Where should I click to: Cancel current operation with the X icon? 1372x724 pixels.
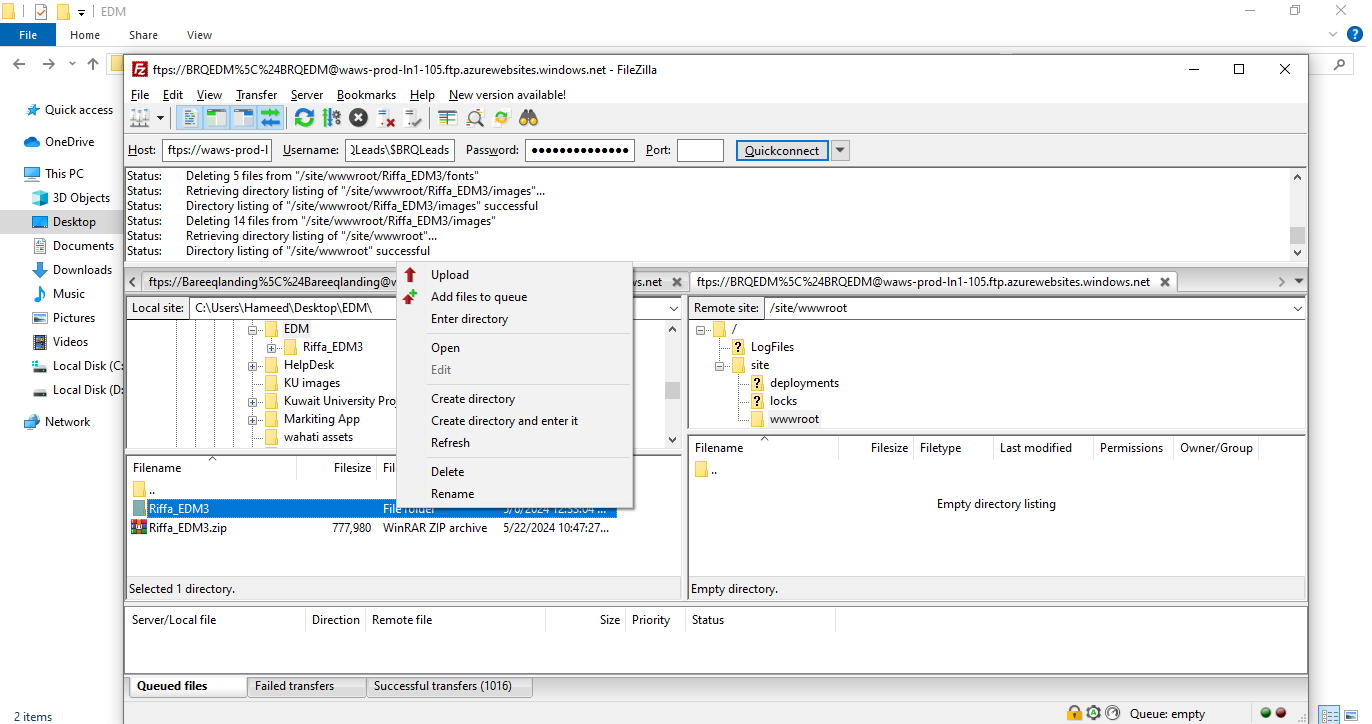click(x=358, y=118)
